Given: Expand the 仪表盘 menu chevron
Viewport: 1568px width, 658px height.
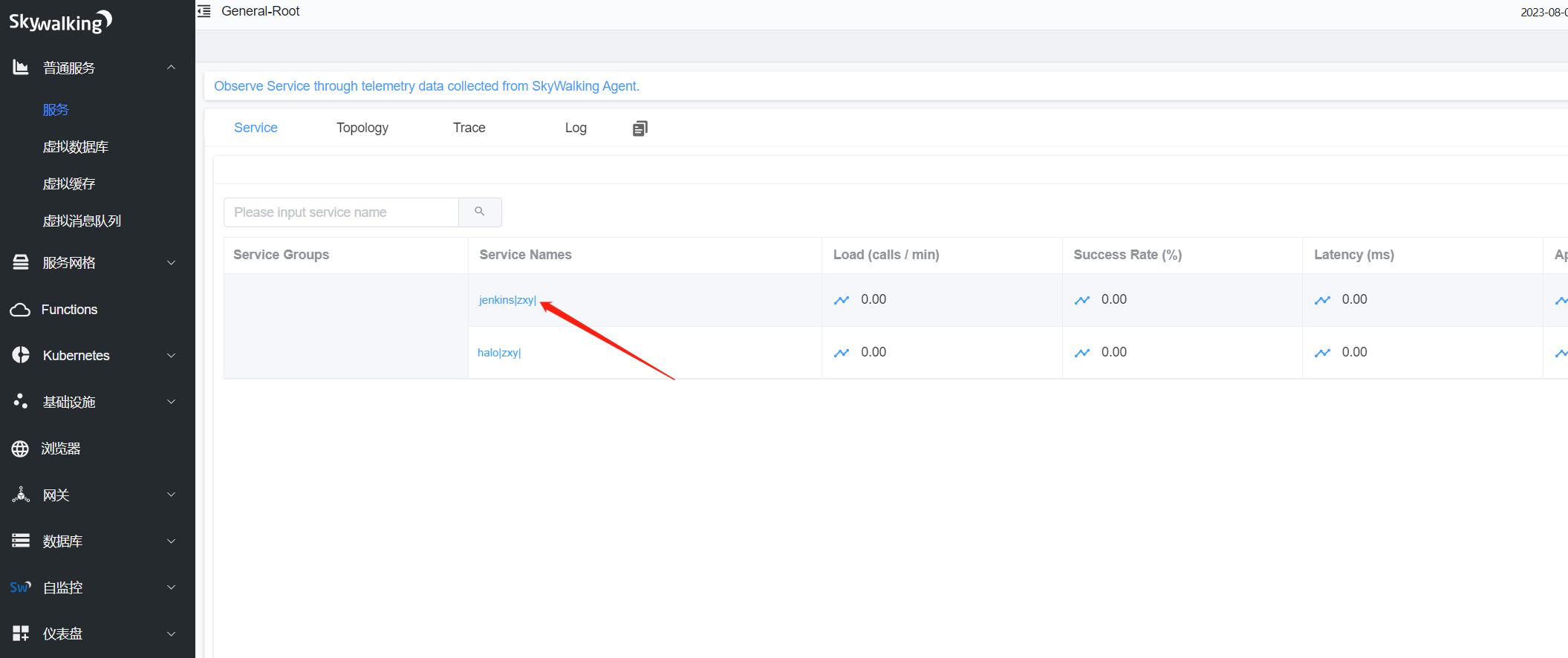Looking at the screenshot, I should coord(172,634).
